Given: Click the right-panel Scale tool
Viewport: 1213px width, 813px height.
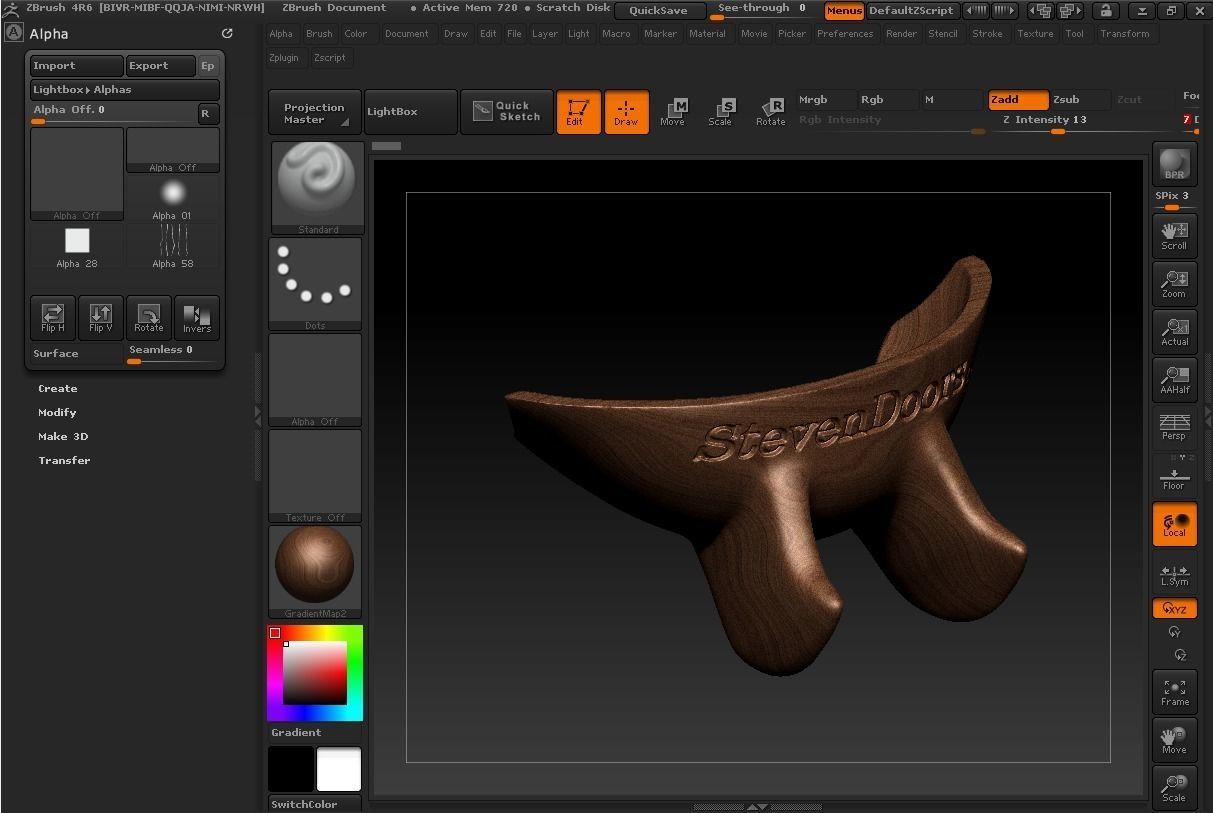Looking at the screenshot, I should pos(1174,787).
